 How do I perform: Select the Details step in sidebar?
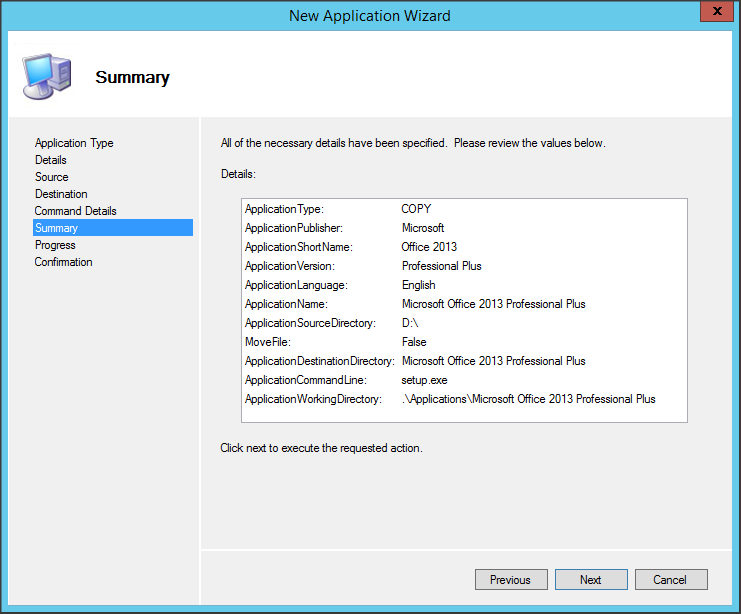(x=51, y=160)
